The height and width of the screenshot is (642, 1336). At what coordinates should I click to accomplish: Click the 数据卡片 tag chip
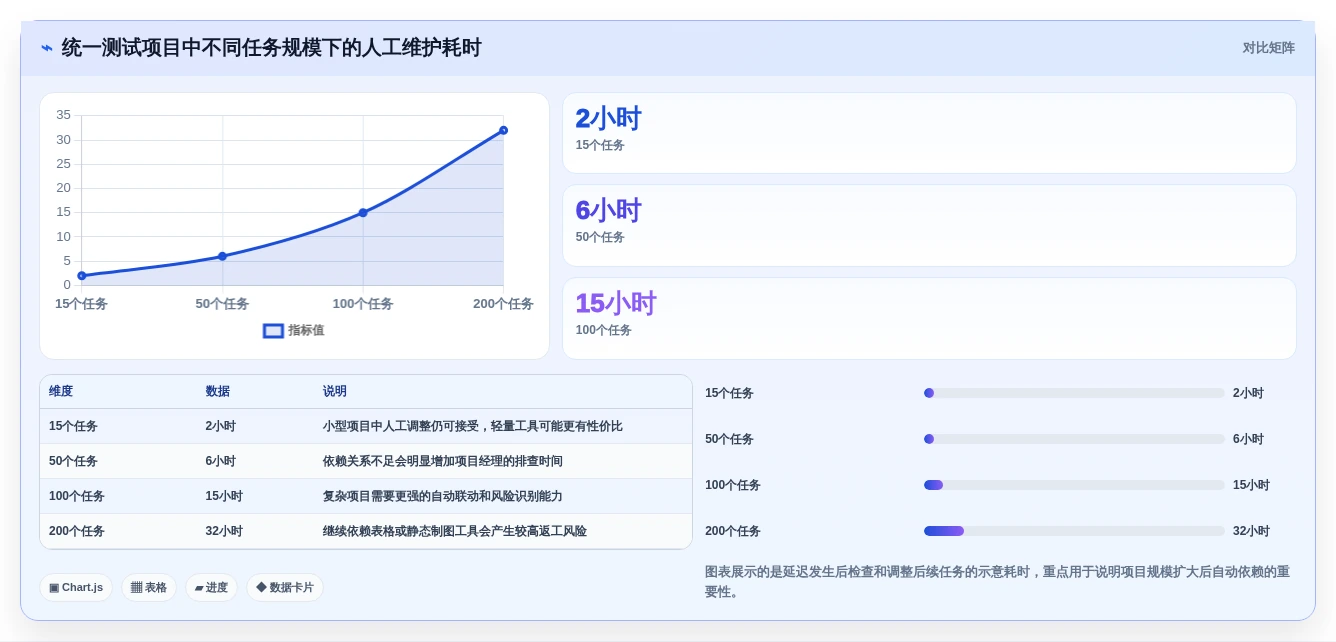click(x=285, y=588)
